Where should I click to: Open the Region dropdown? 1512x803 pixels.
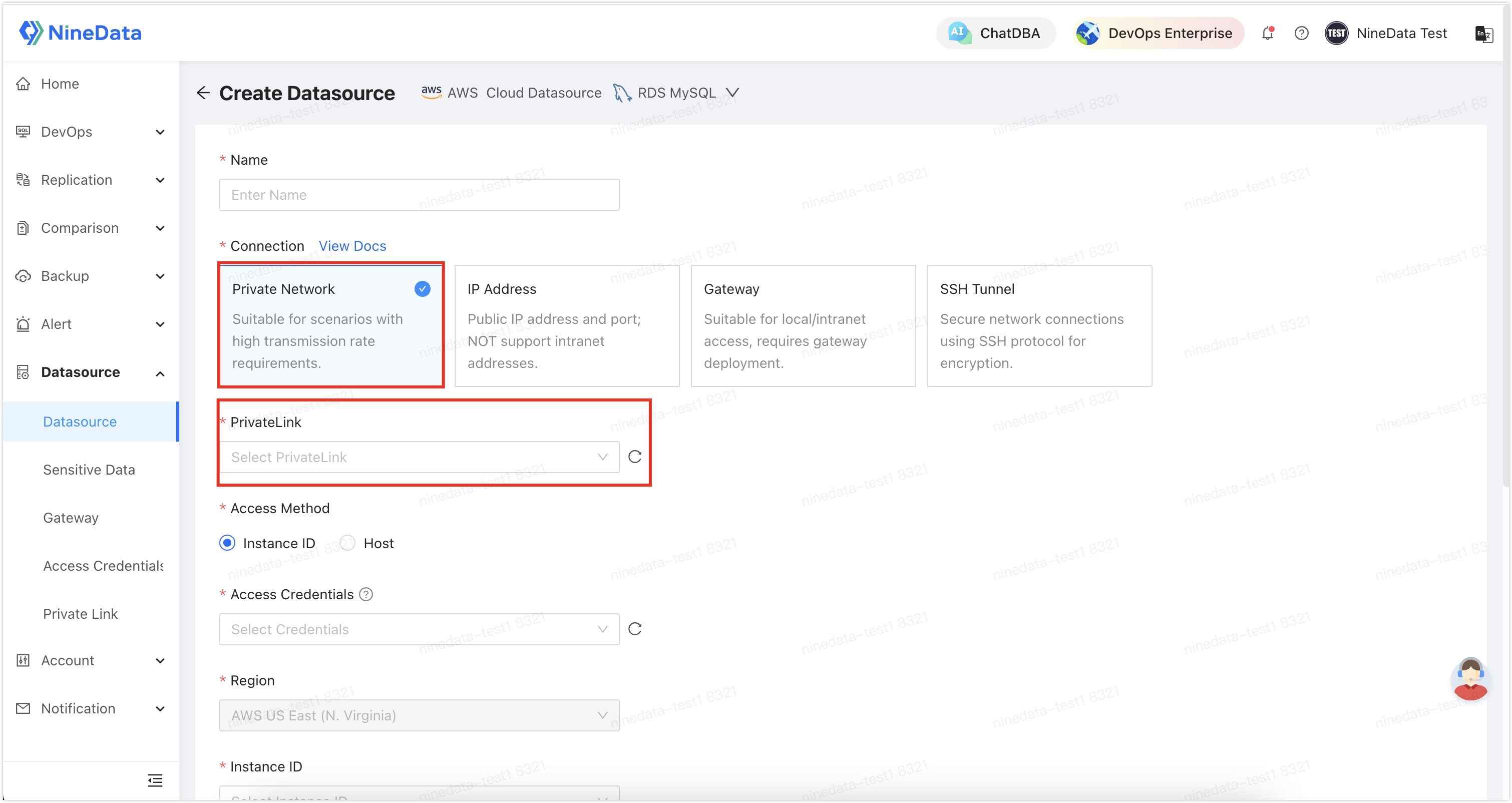[419, 715]
